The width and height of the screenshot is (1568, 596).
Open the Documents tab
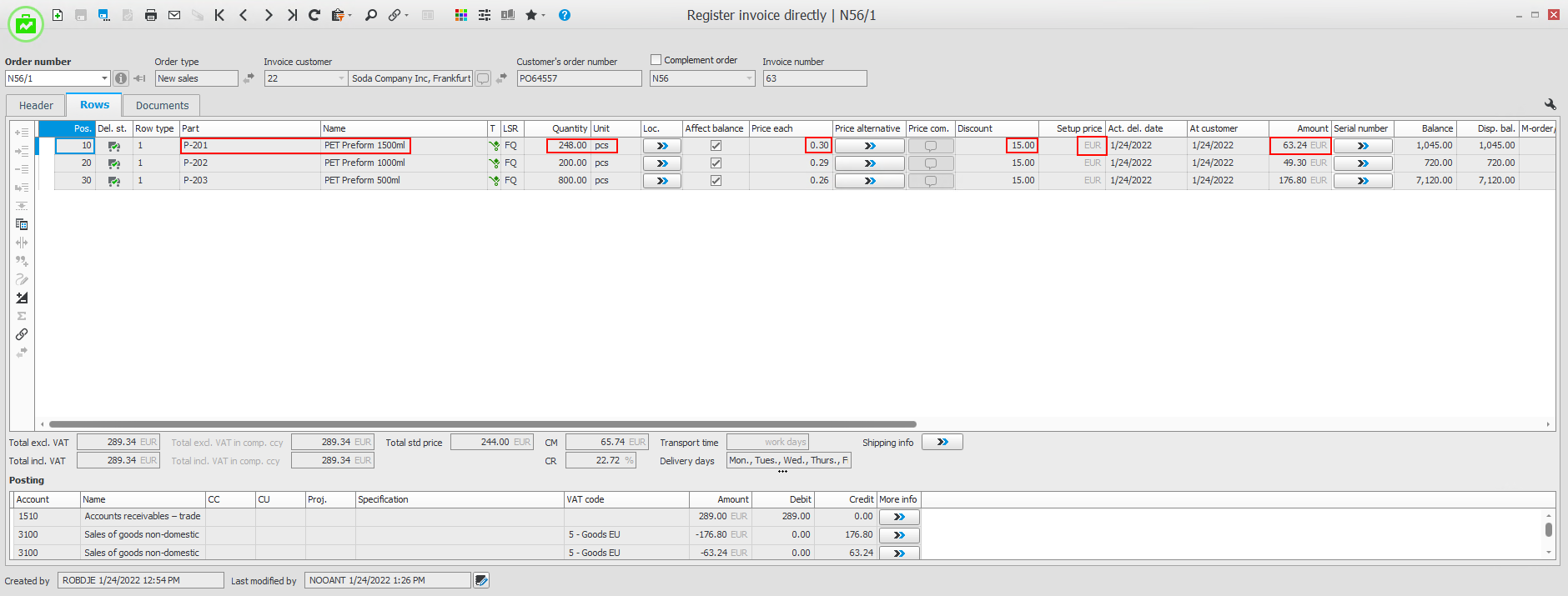click(162, 105)
